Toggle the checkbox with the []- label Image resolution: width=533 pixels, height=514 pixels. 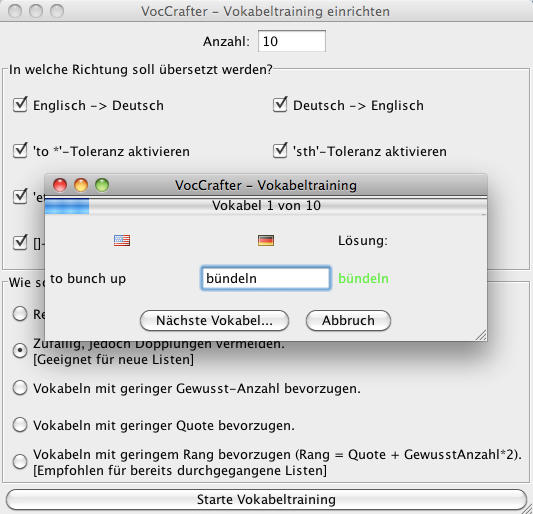click(x=20, y=242)
